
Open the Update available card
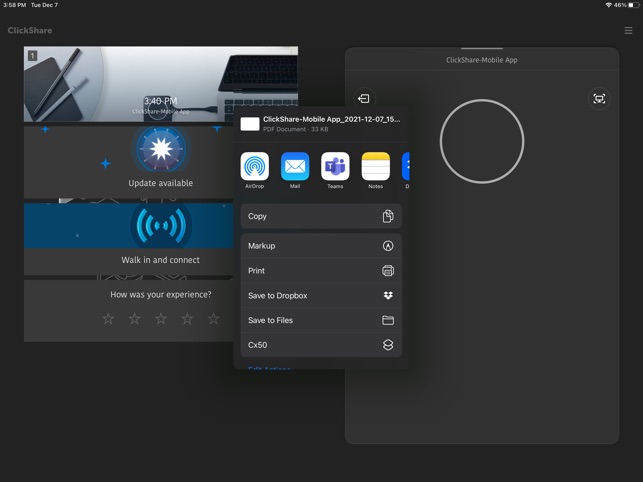pos(129,162)
